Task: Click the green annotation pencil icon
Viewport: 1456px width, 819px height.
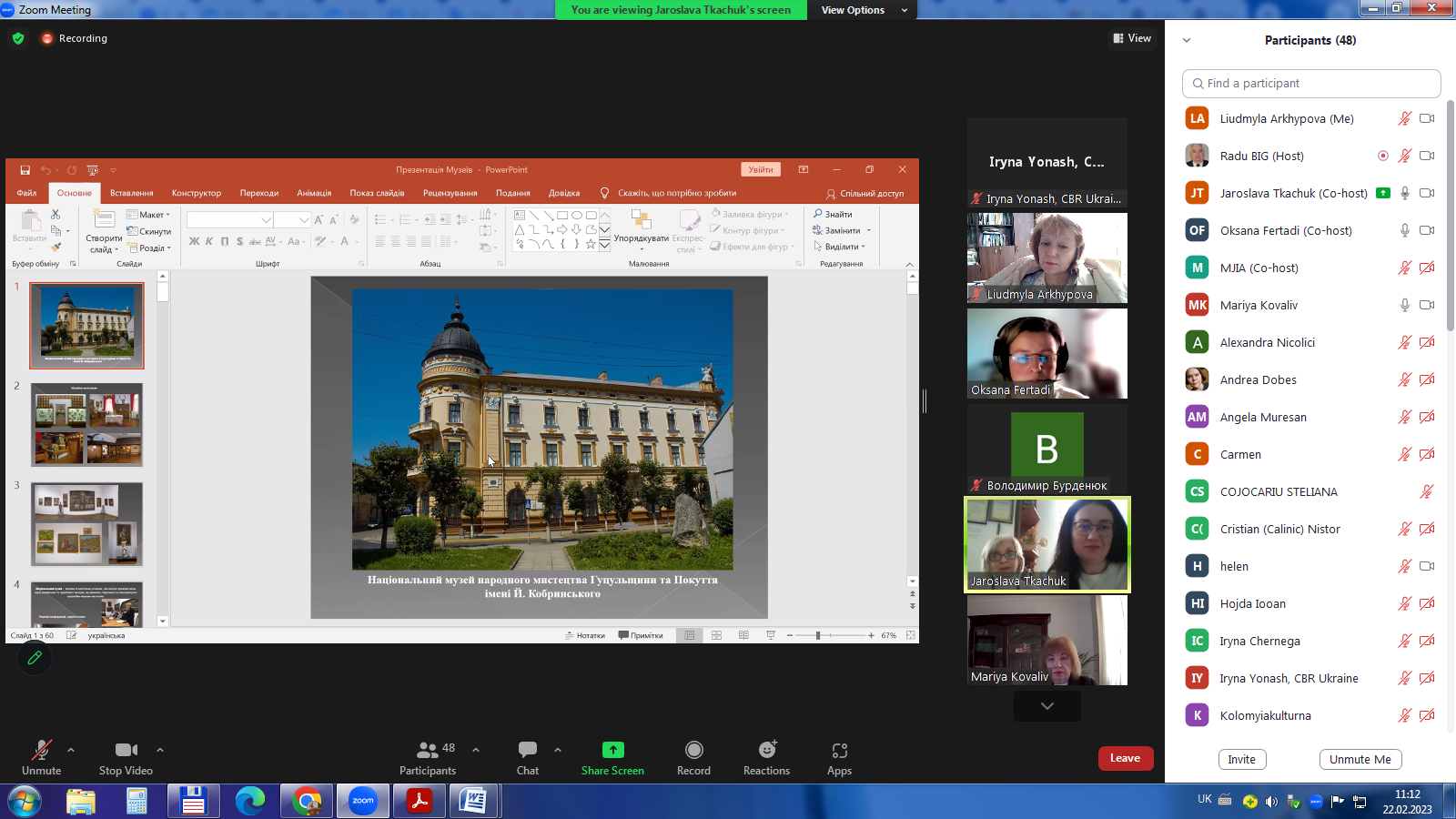Action: (x=35, y=657)
